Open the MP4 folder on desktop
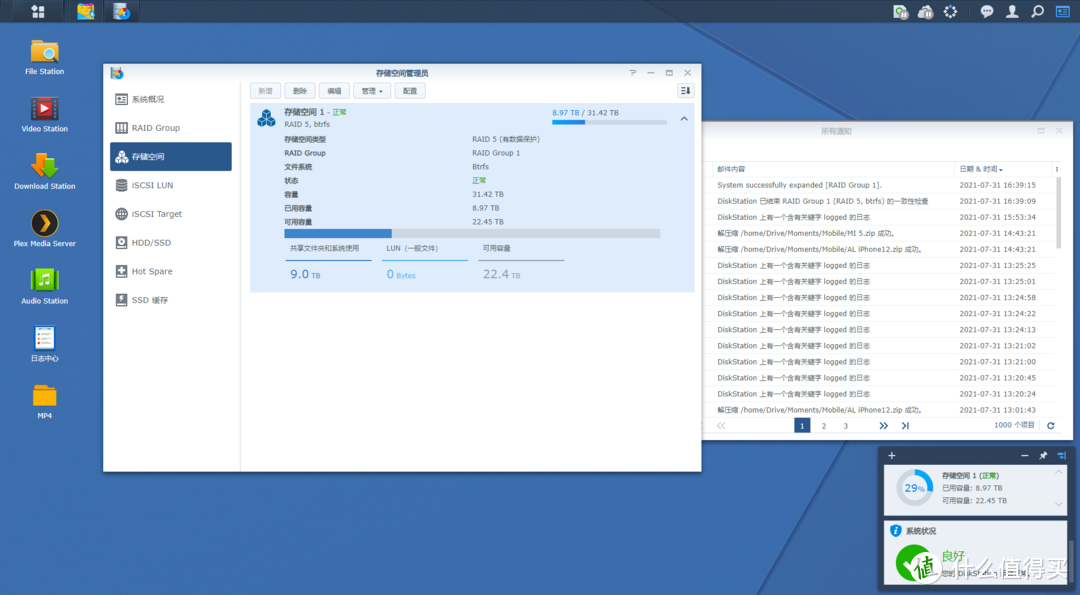 coord(45,401)
